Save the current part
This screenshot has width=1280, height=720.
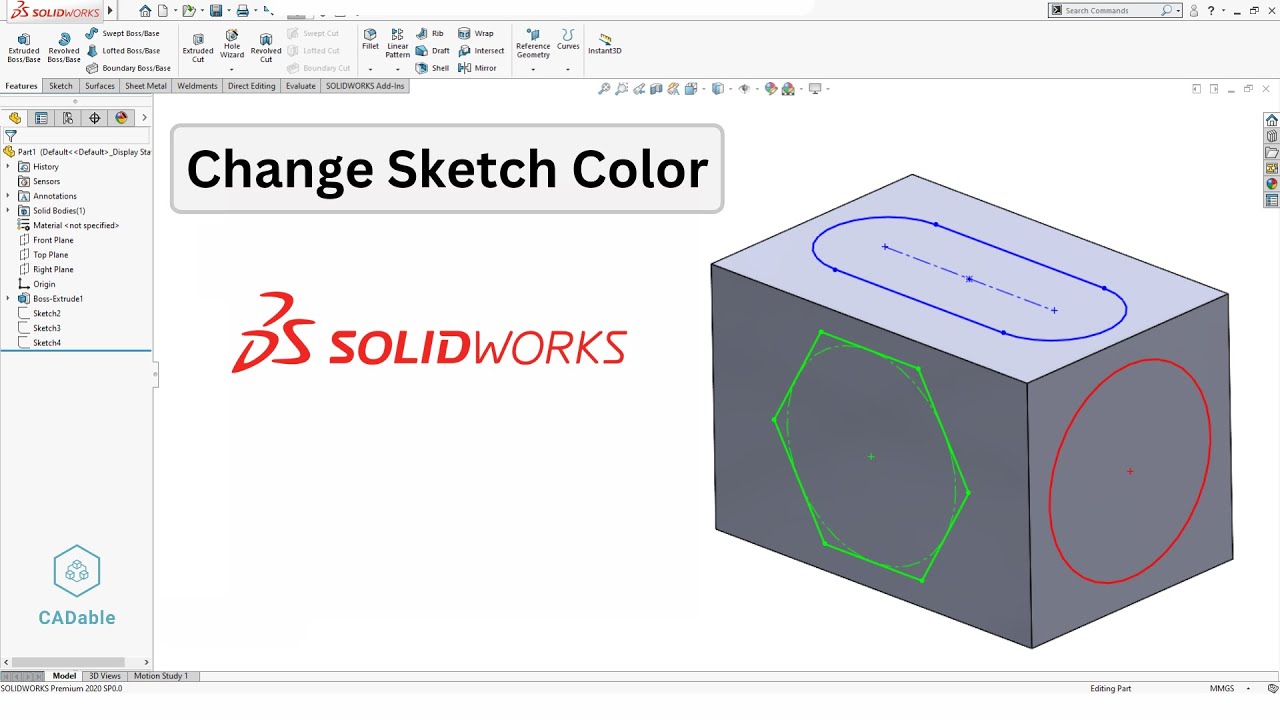pos(216,10)
